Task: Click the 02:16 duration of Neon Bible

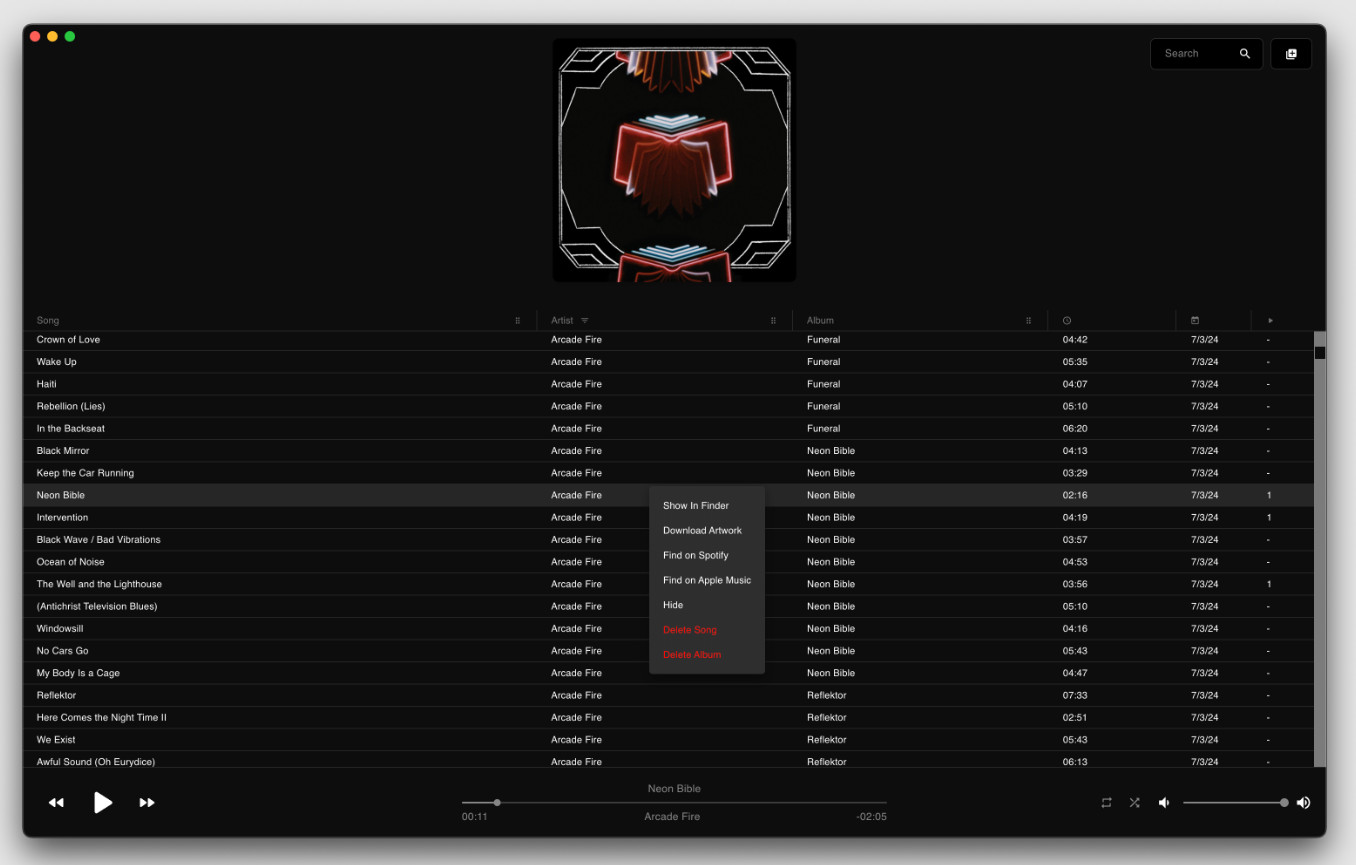Action: (x=1075, y=495)
